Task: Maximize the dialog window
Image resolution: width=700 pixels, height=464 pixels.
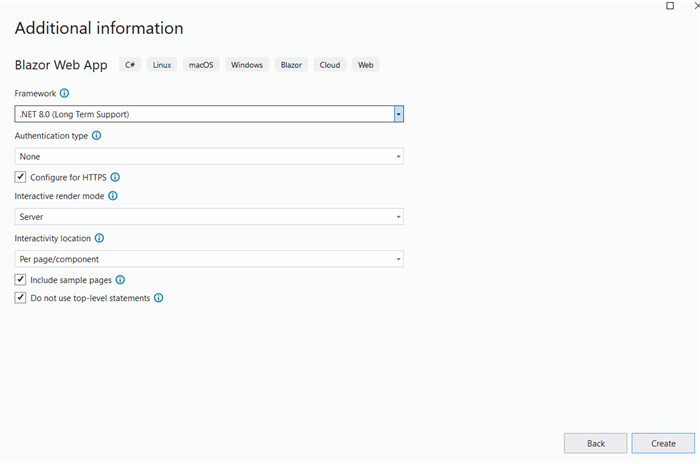Action: click(670, 6)
